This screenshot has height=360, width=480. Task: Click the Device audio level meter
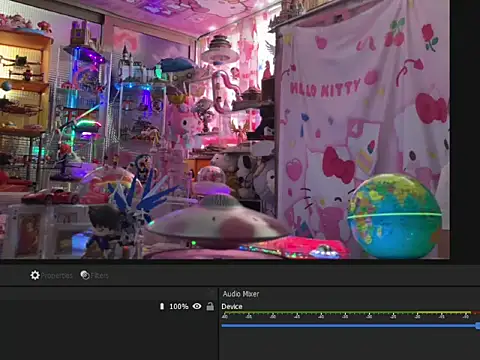[x=350, y=314]
